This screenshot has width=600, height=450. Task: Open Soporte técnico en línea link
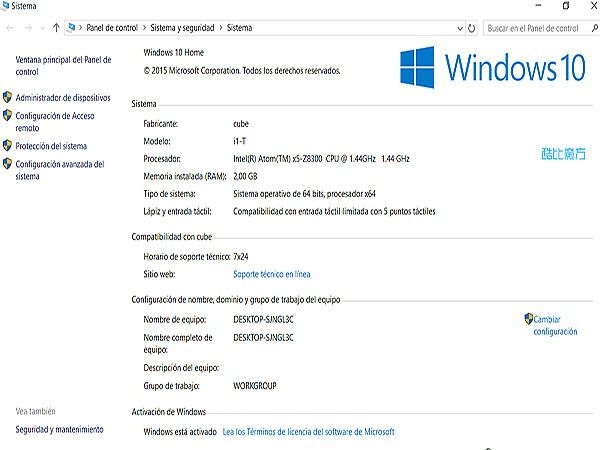click(272, 274)
